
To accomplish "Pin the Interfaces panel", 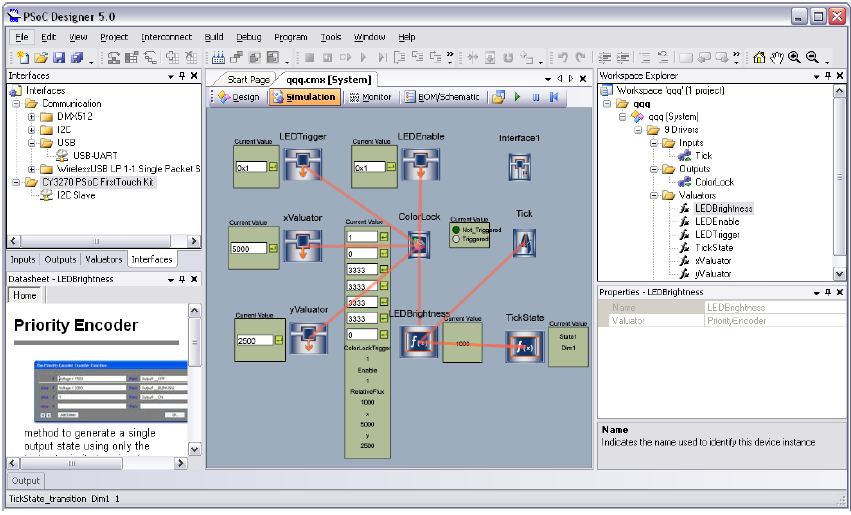I will click(182, 76).
